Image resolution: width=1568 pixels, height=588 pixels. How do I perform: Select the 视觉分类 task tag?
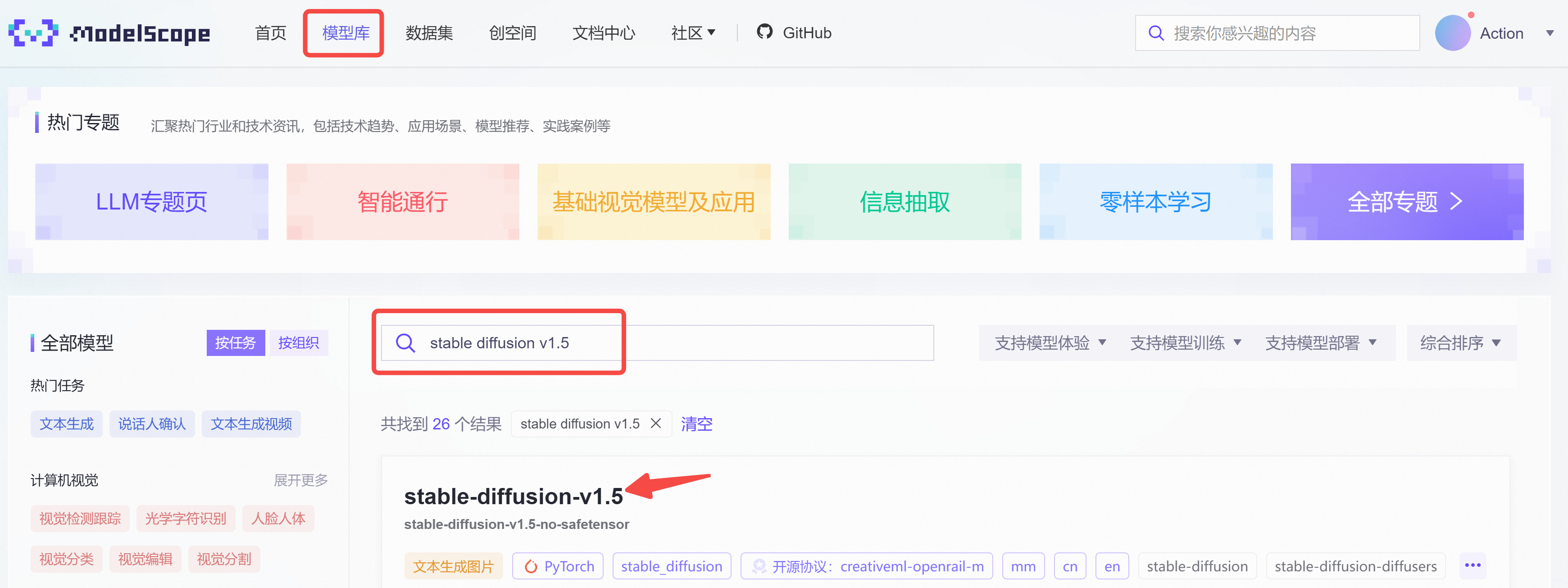click(66, 559)
